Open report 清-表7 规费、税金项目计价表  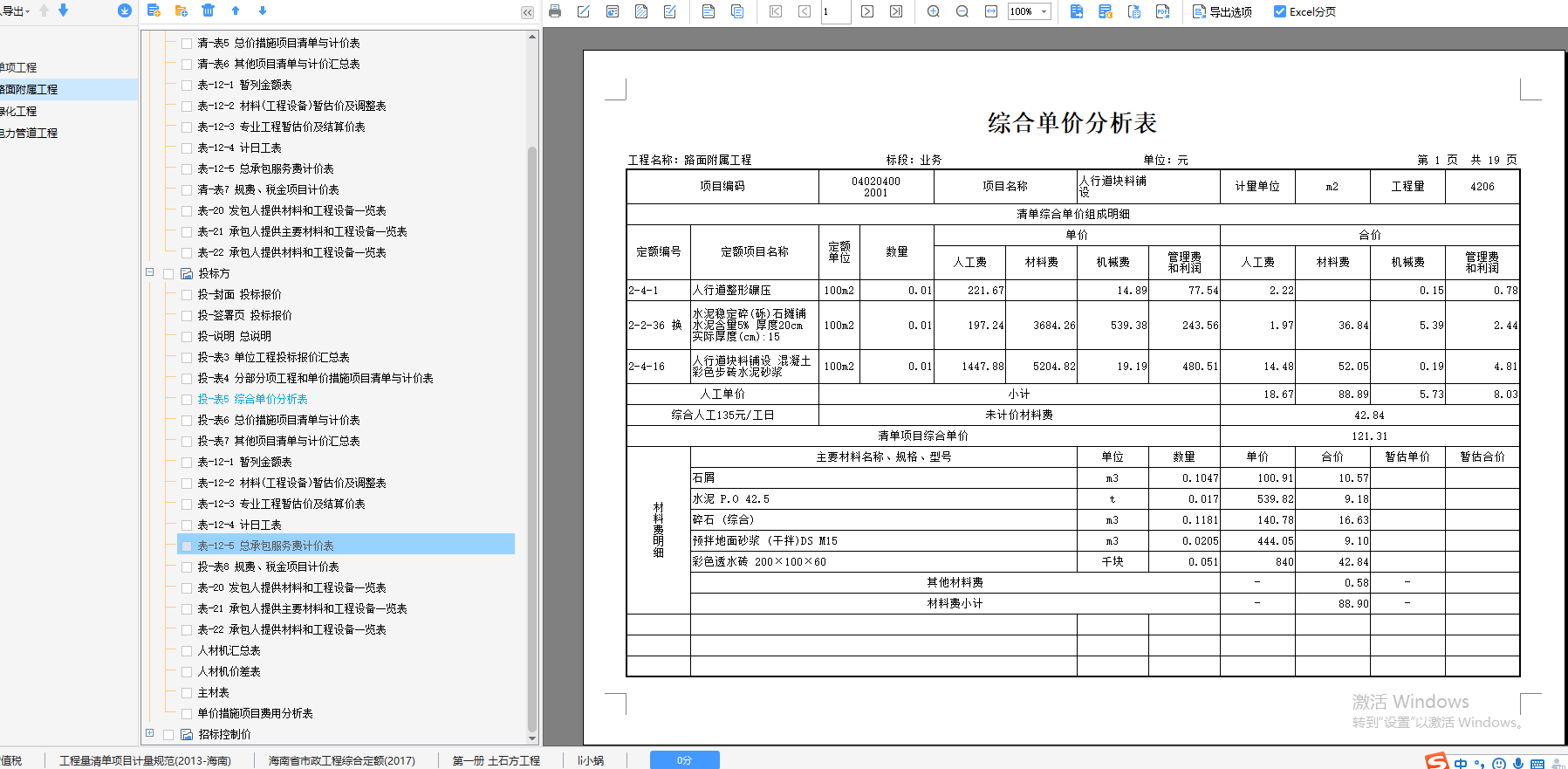coord(268,189)
